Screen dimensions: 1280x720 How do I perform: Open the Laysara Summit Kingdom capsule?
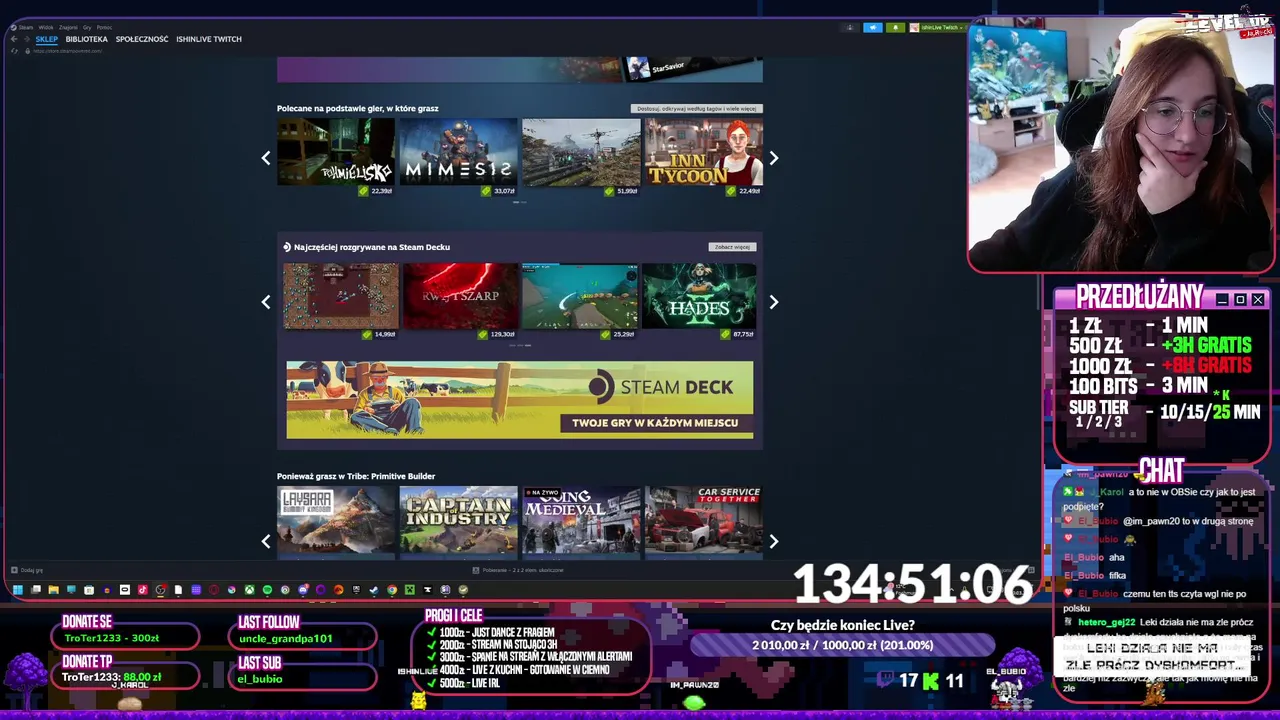pyautogui.click(x=336, y=520)
